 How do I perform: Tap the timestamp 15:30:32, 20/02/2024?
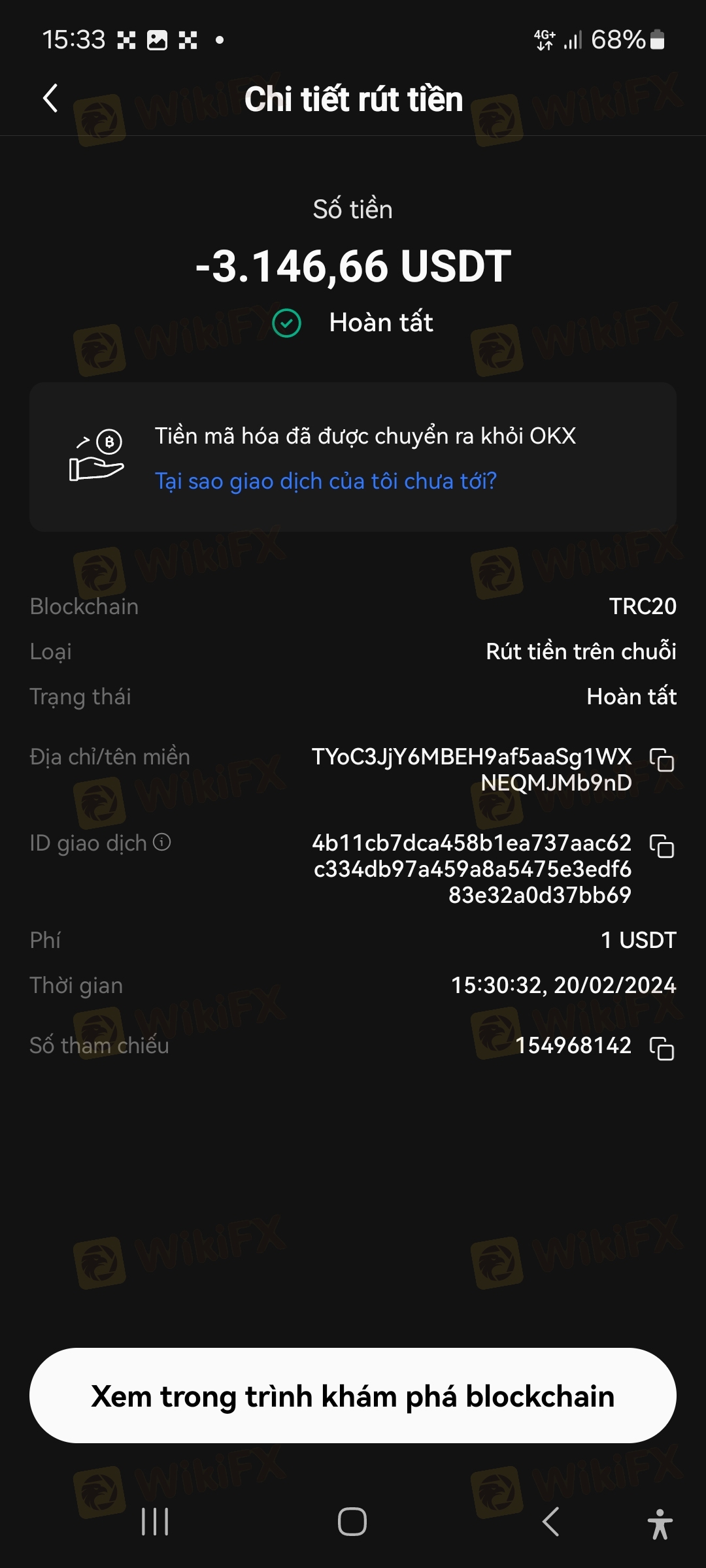[x=563, y=985]
